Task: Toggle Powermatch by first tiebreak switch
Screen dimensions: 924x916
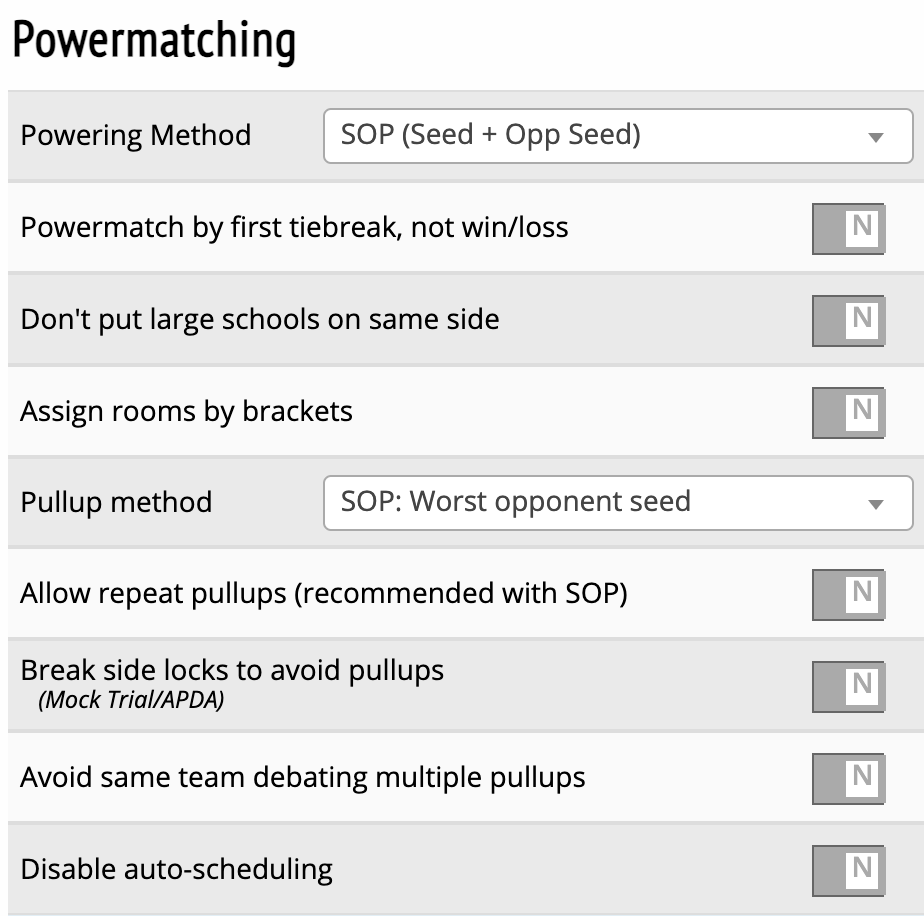Action: point(848,228)
